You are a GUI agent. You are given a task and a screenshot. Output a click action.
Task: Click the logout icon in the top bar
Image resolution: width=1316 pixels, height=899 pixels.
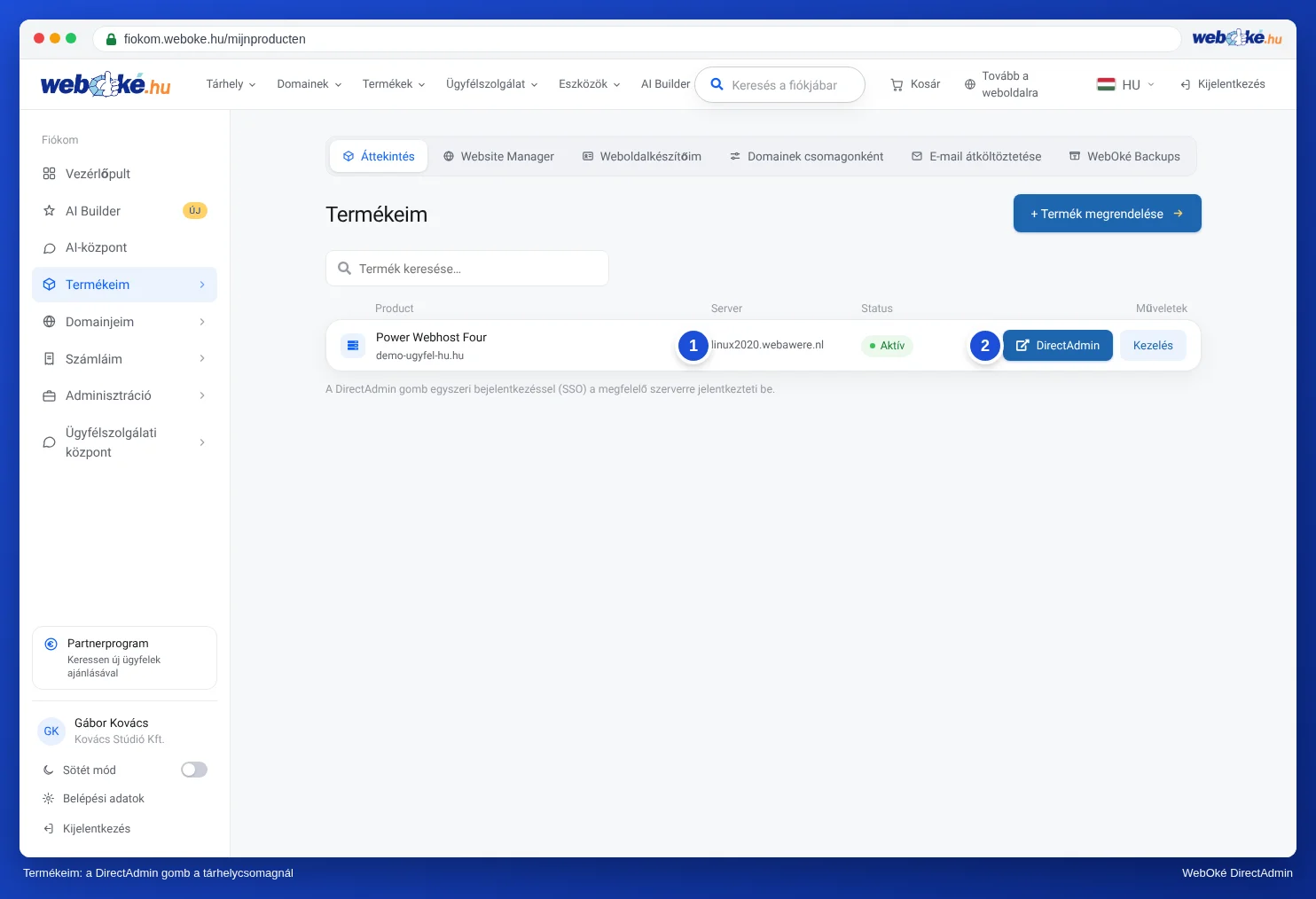pyautogui.click(x=1185, y=84)
